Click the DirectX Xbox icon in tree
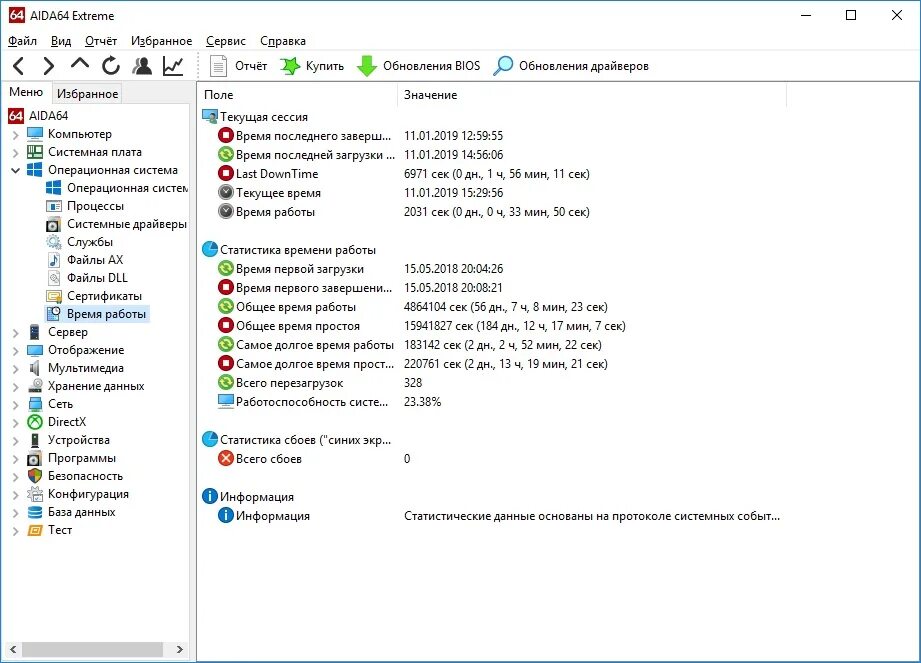The width and height of the screenshot is (921, 663). [35, 422]
